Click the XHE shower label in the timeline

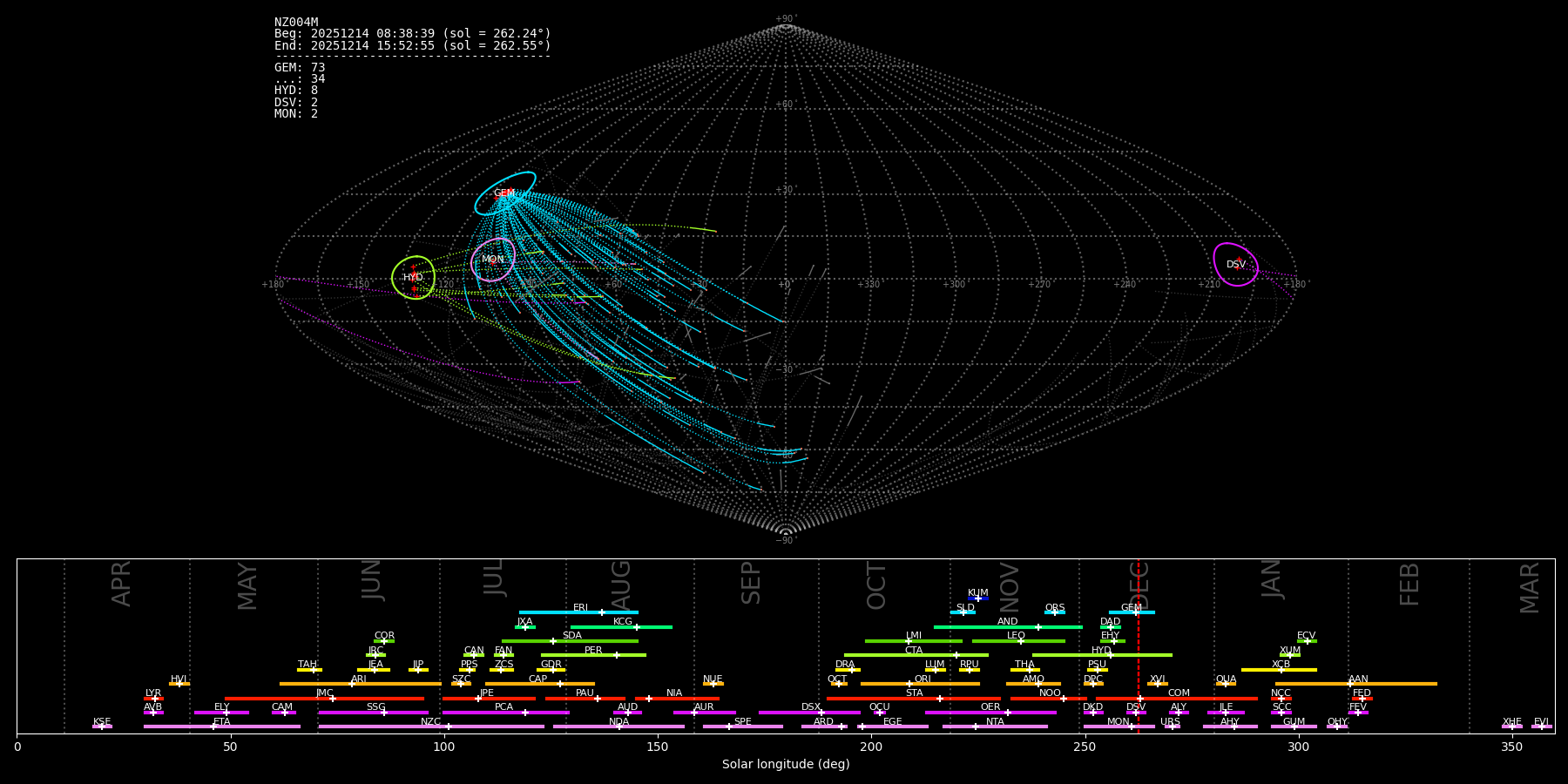point(1511,722)
